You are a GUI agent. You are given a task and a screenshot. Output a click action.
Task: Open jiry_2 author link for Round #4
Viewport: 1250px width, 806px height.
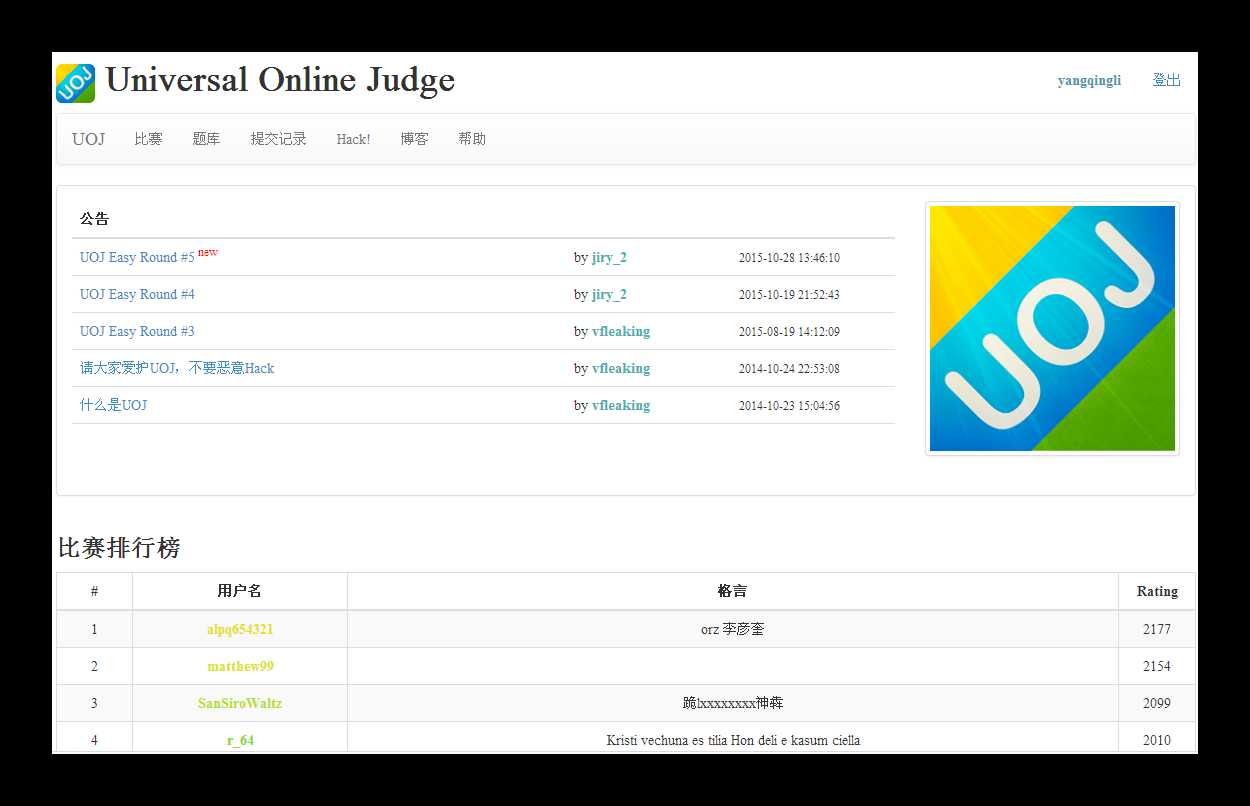[x=609, y=295]
